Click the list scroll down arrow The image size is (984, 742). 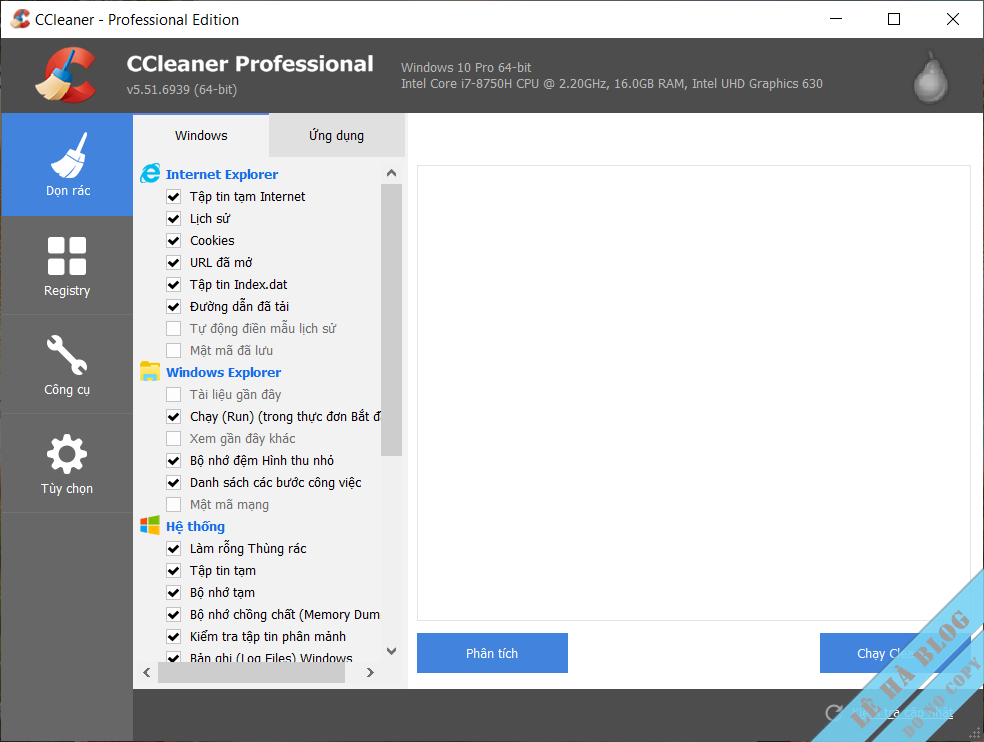392,651
